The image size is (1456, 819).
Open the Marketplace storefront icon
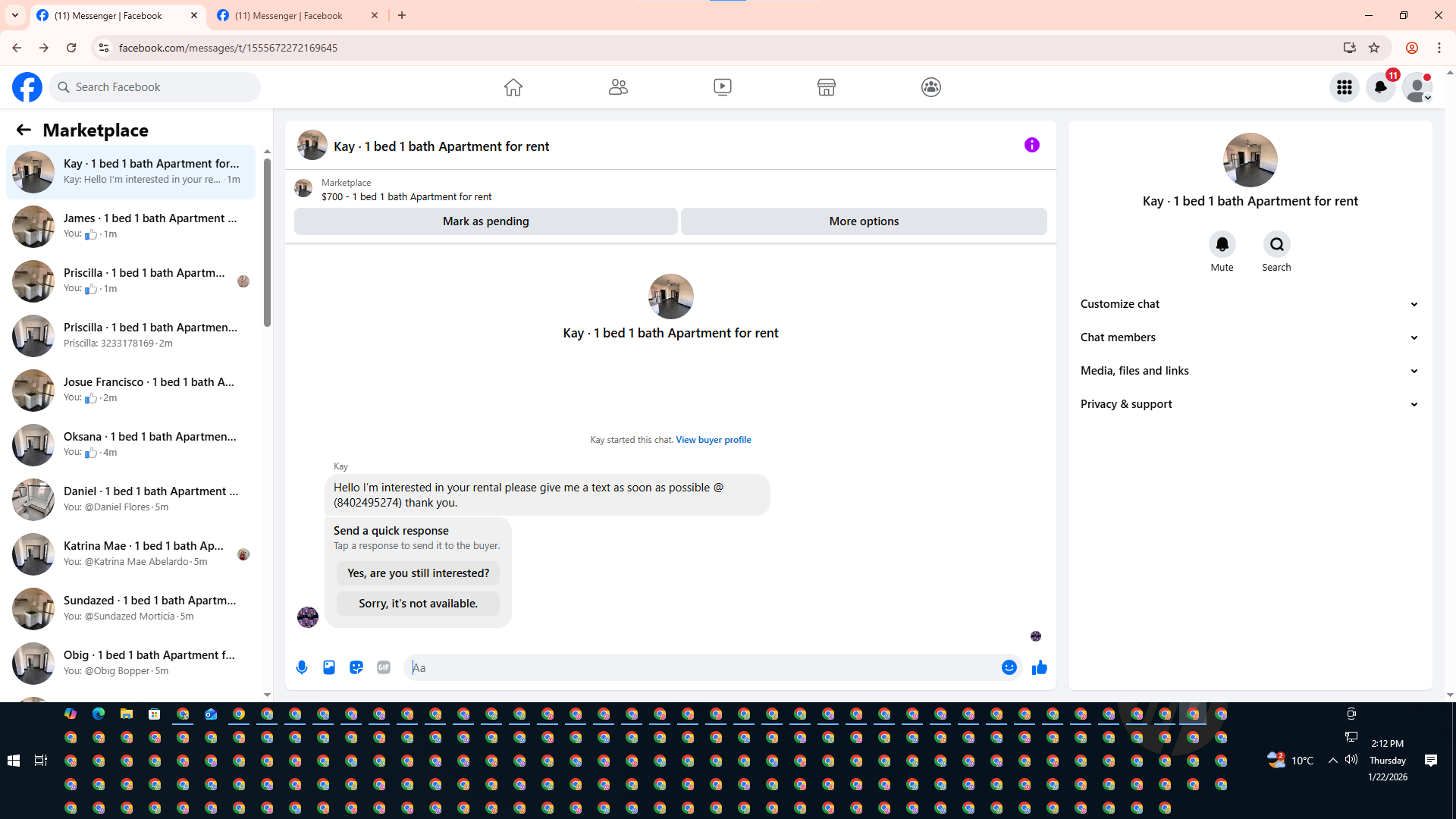click(827, 87)
